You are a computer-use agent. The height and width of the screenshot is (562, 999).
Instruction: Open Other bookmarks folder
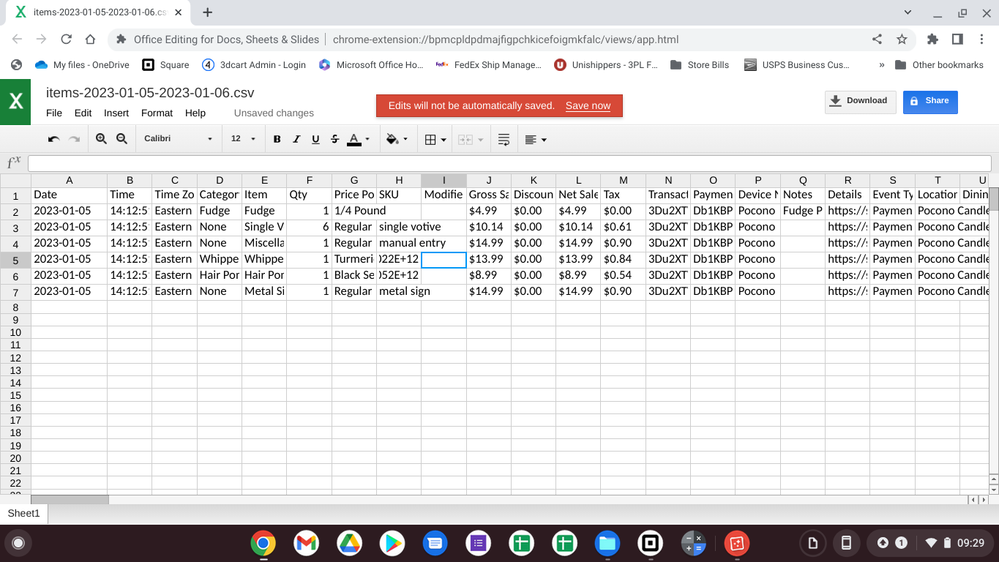pyautogui.click(x=938, y=65)
